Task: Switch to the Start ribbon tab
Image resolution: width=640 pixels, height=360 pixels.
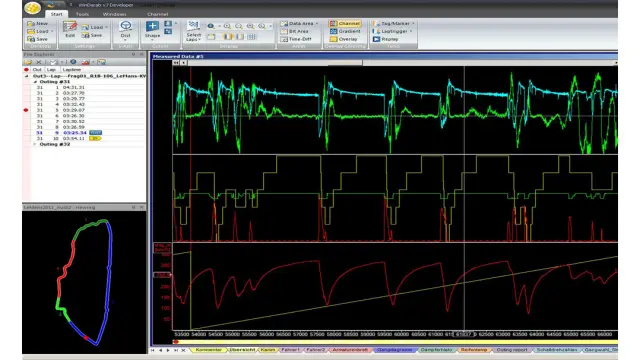Action: pyautogui.click(x=56, y=14)
